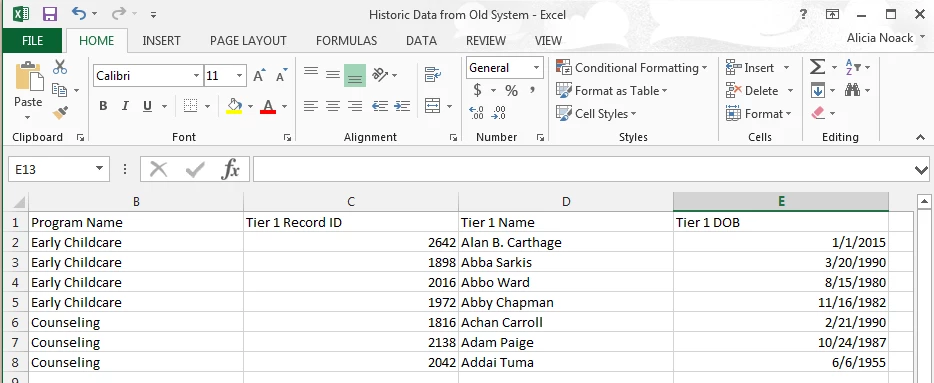
Task: Open Conditional Formatting menu
Action: pyautogui.click(x=631, y=68)
